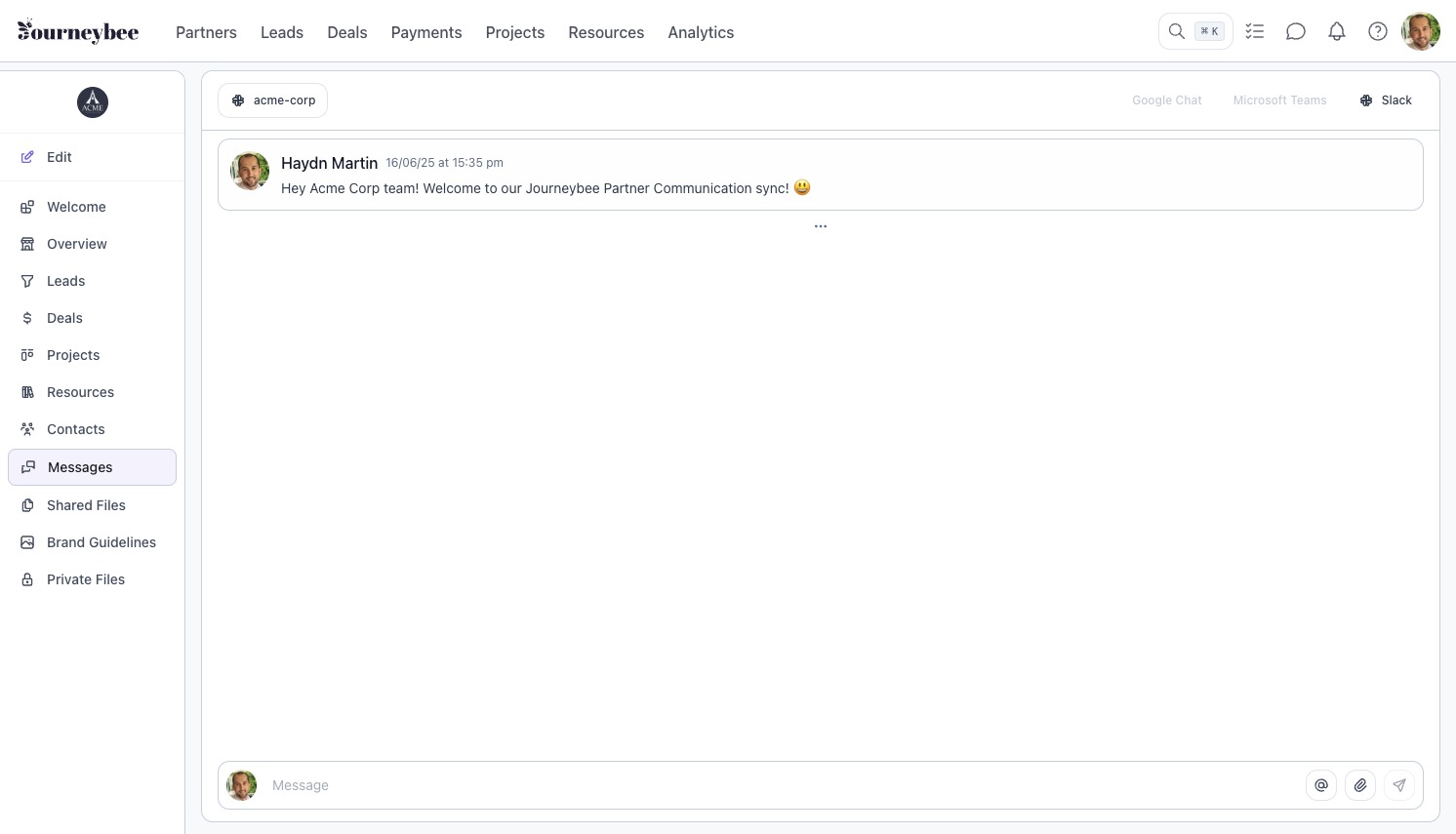Image resolution: width=1456 pixels, height=834 pixels.
Task: Click Haydn Martin's message avatar
Action: (250, 171)
